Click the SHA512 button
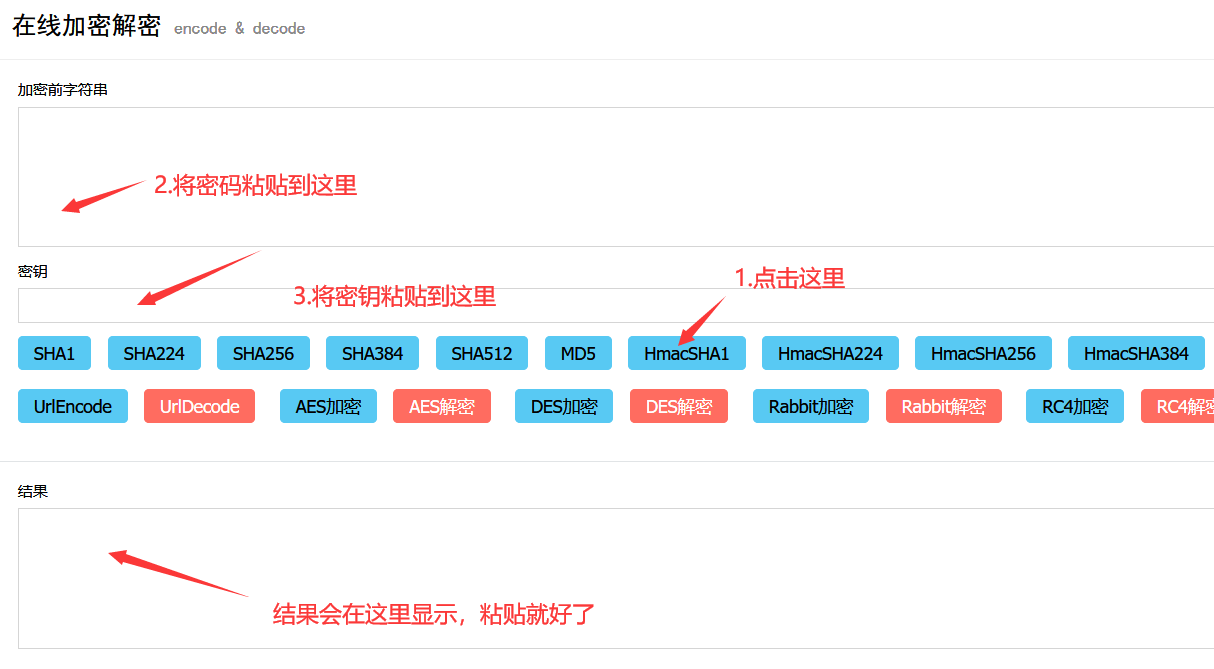The width and height of the screenshot is (1214, 669). click(x=481, y=353)
